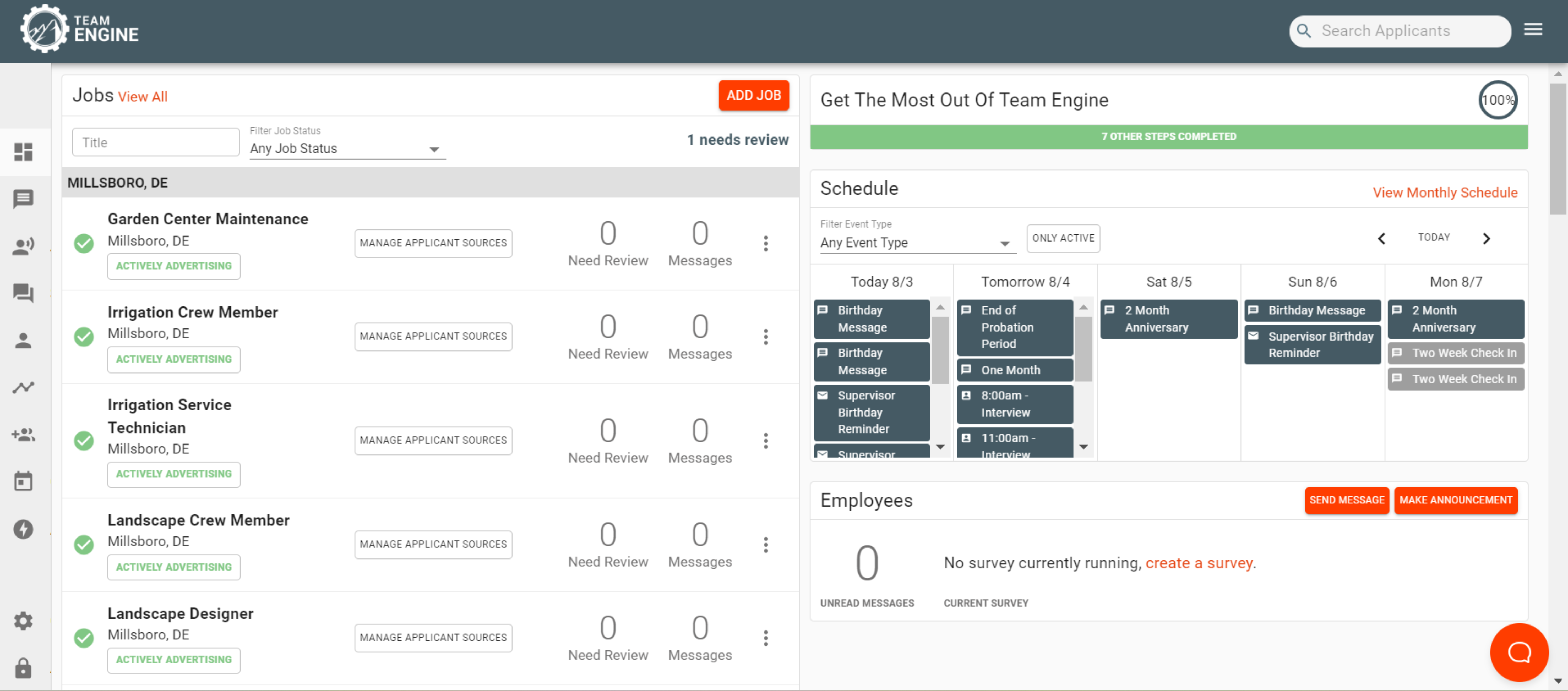Follow the create a survey link
This screenshot has height=691, width=1568.
[x=1199, y=563]
